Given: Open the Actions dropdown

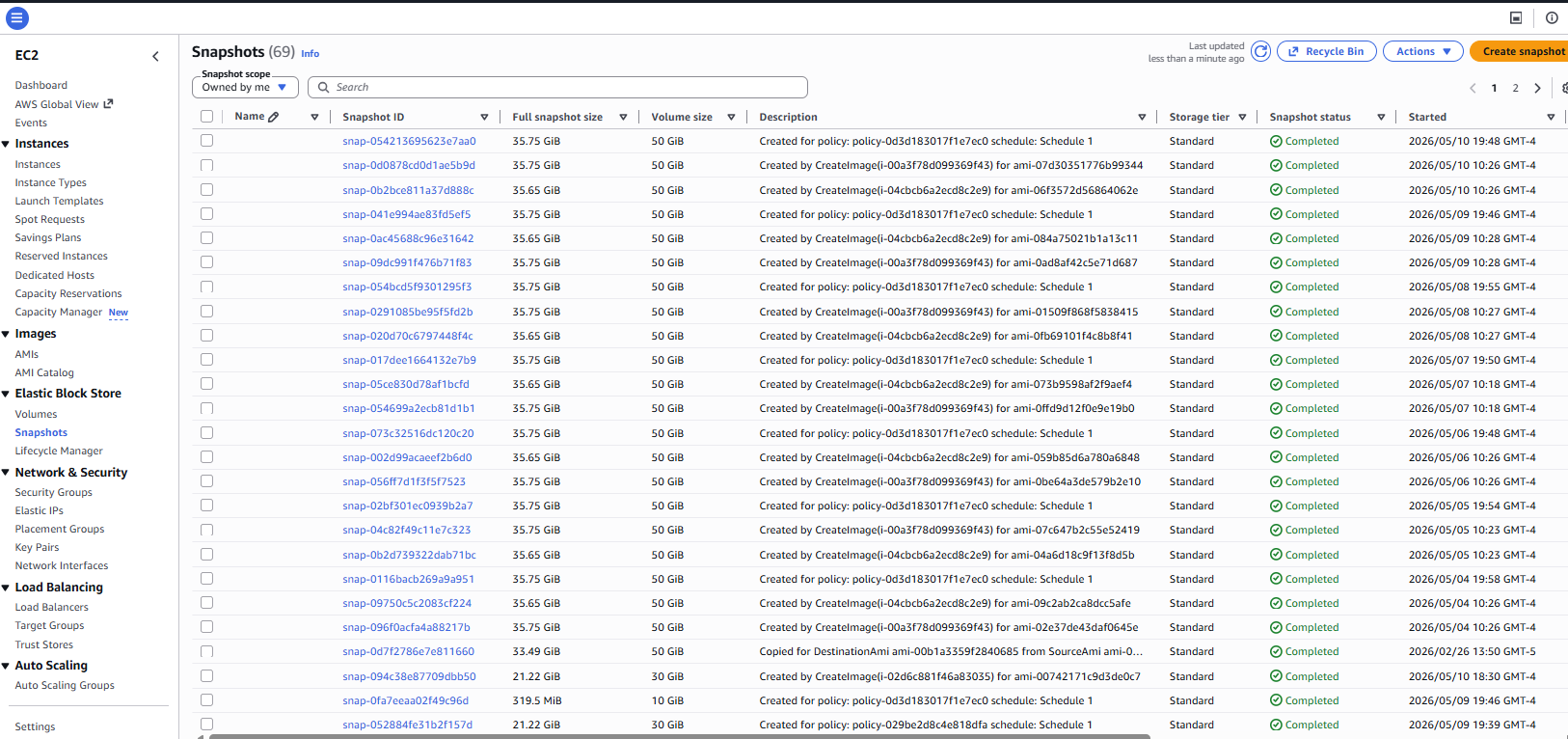Looking at the screenshot, I should pyautogui.click(x=1423, y=51).
